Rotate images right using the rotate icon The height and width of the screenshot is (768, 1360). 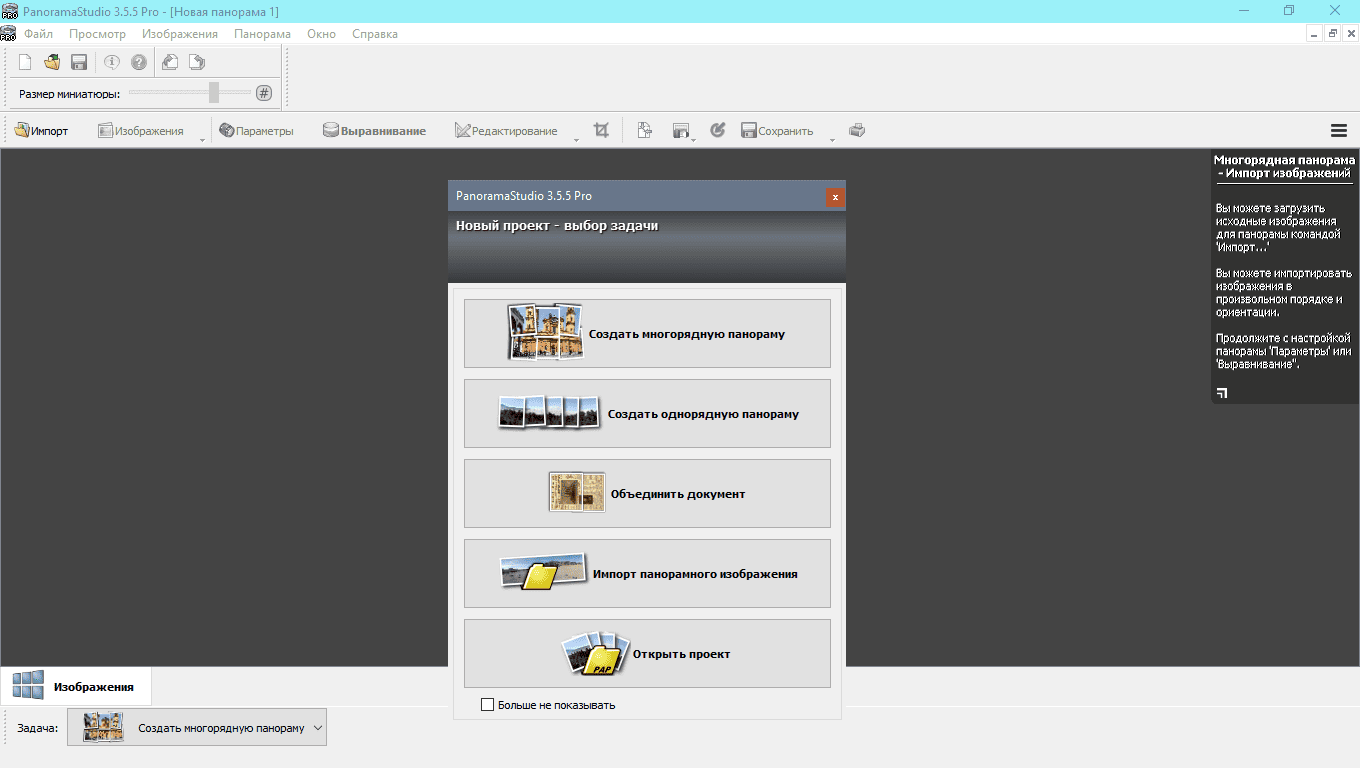pos(197,62)
